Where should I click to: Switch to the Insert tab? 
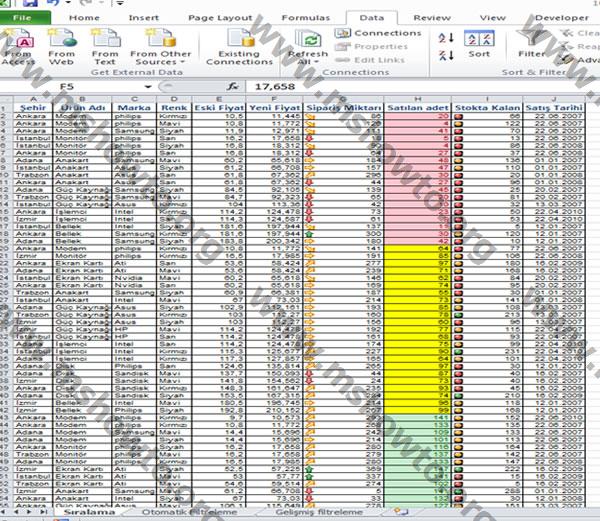point(143,18)
